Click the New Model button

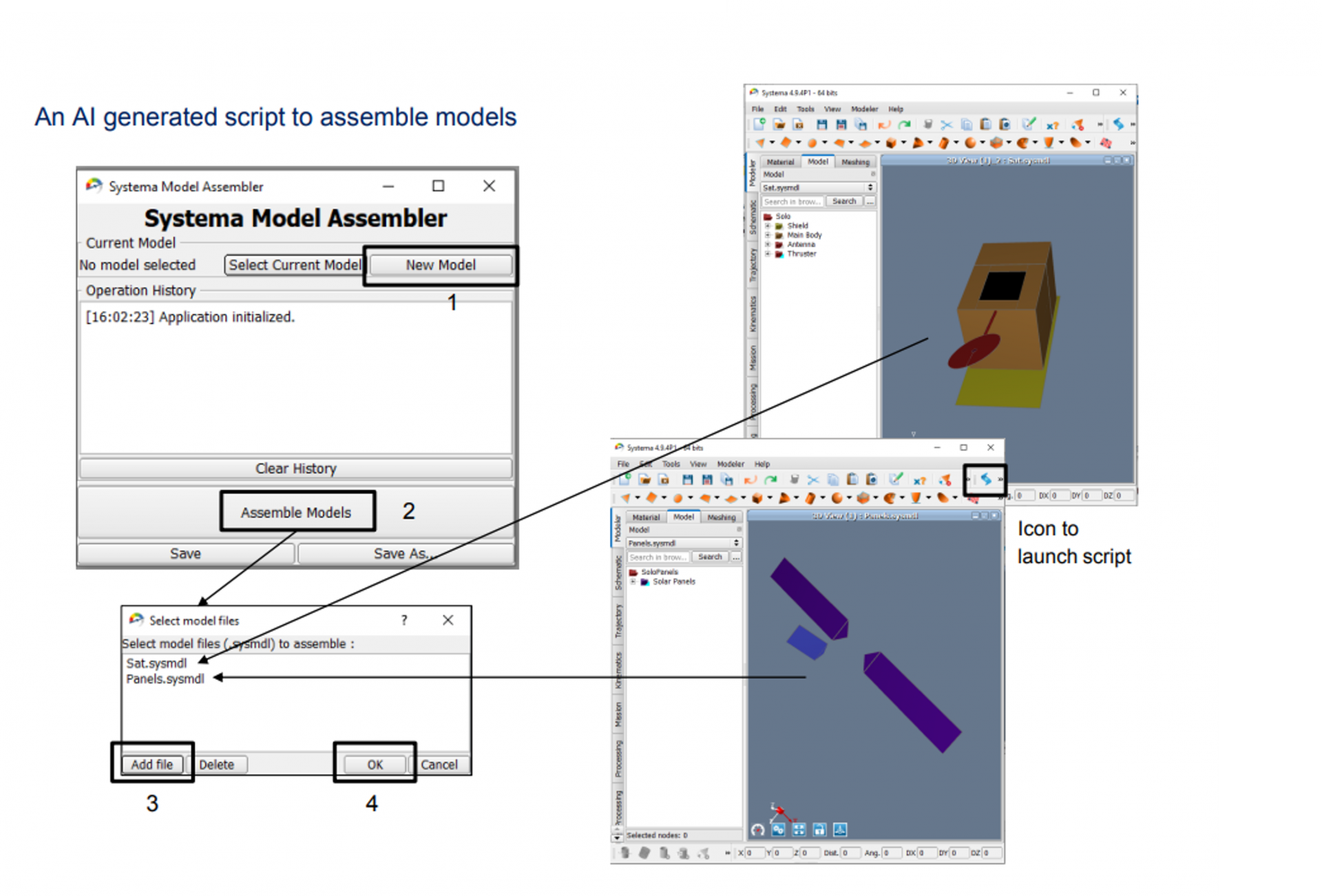(441, 266)
